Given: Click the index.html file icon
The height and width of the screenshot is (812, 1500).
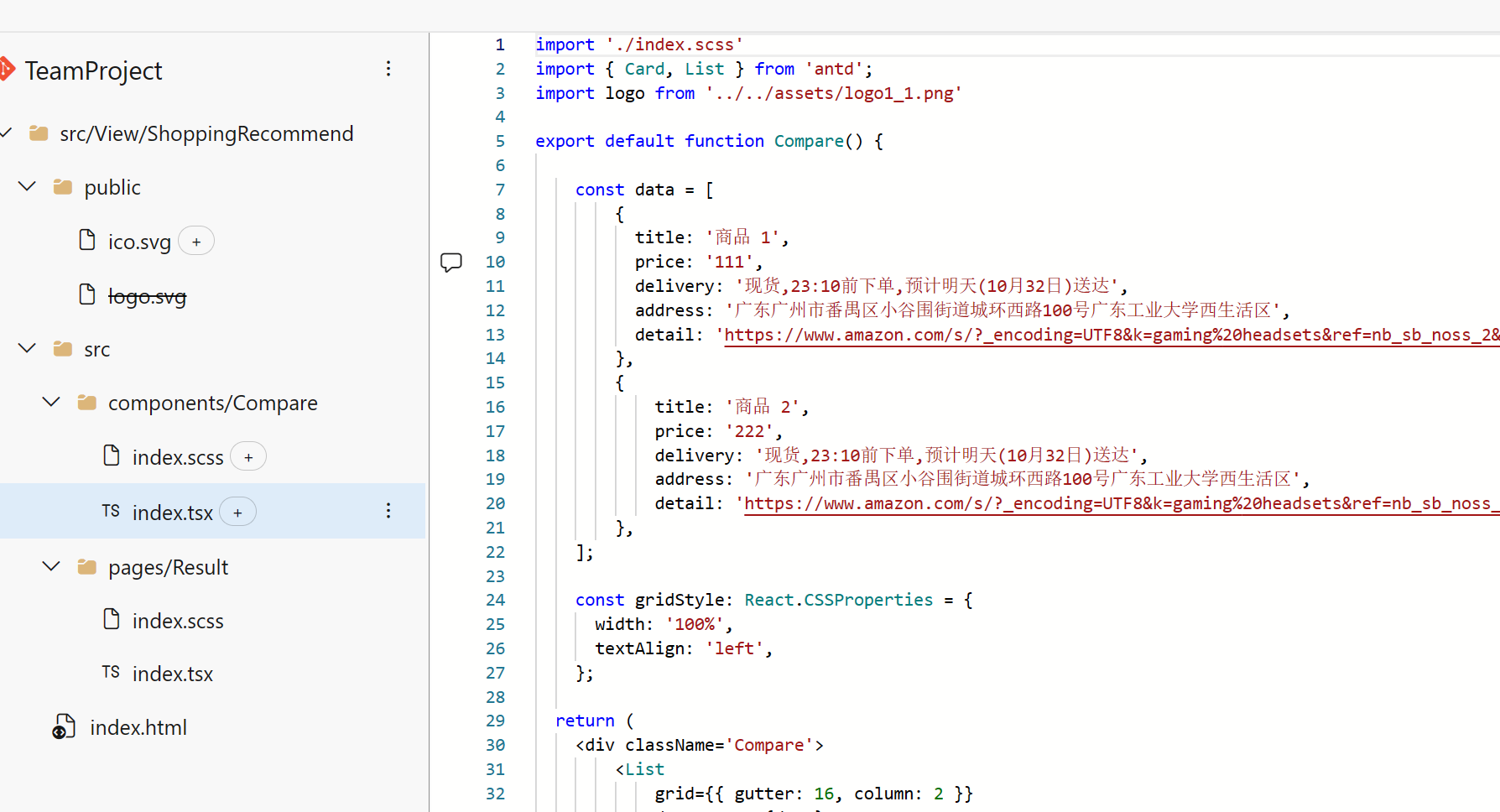Looking at the screenshot, I should click(x=64, y=726).
